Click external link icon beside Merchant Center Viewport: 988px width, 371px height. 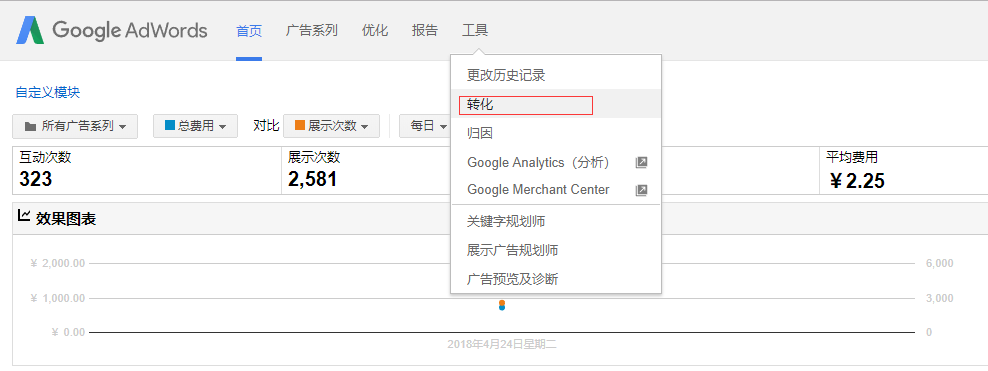pos(641,190)
